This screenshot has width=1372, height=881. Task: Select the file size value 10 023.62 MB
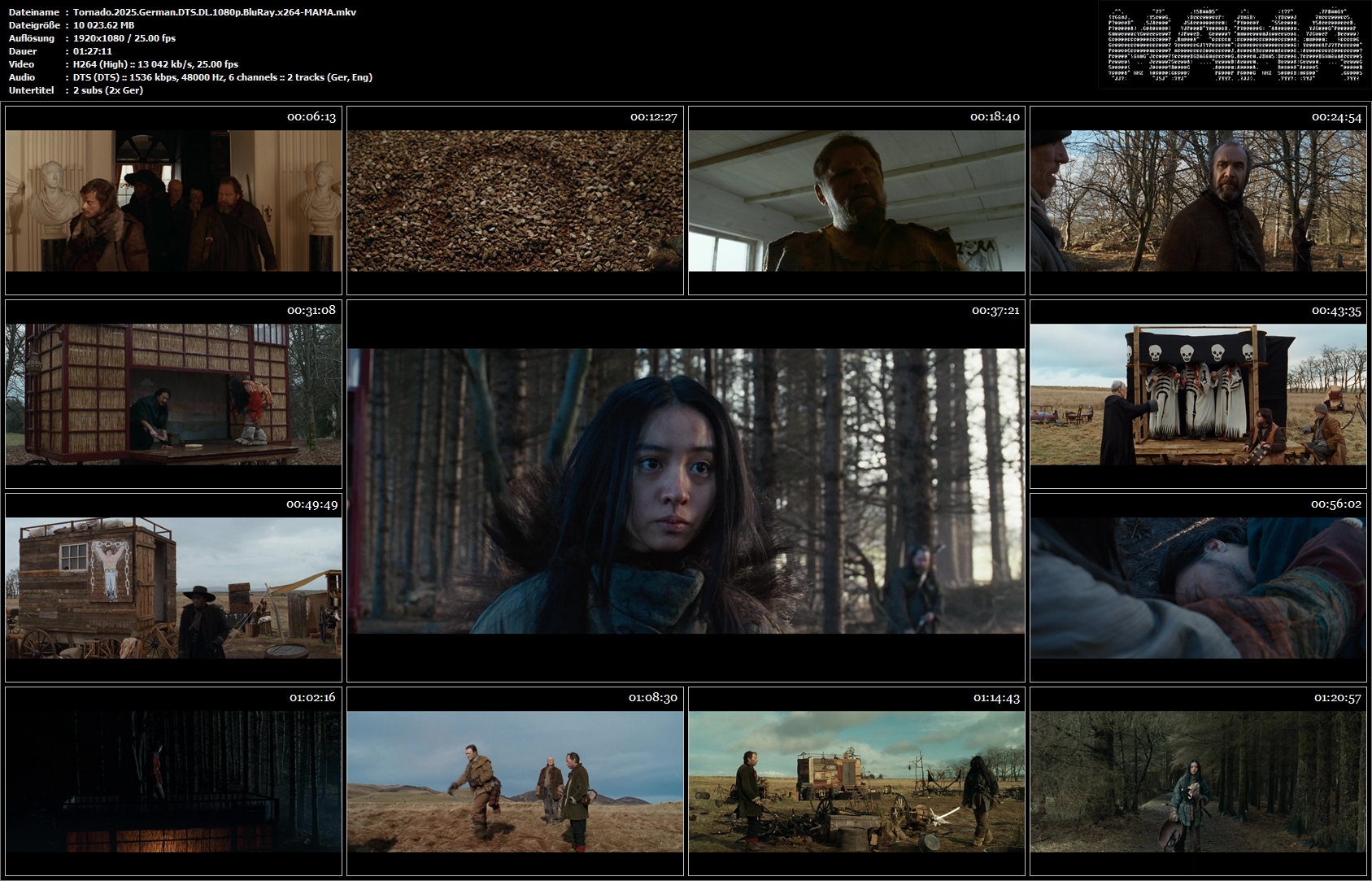point(104,25)
